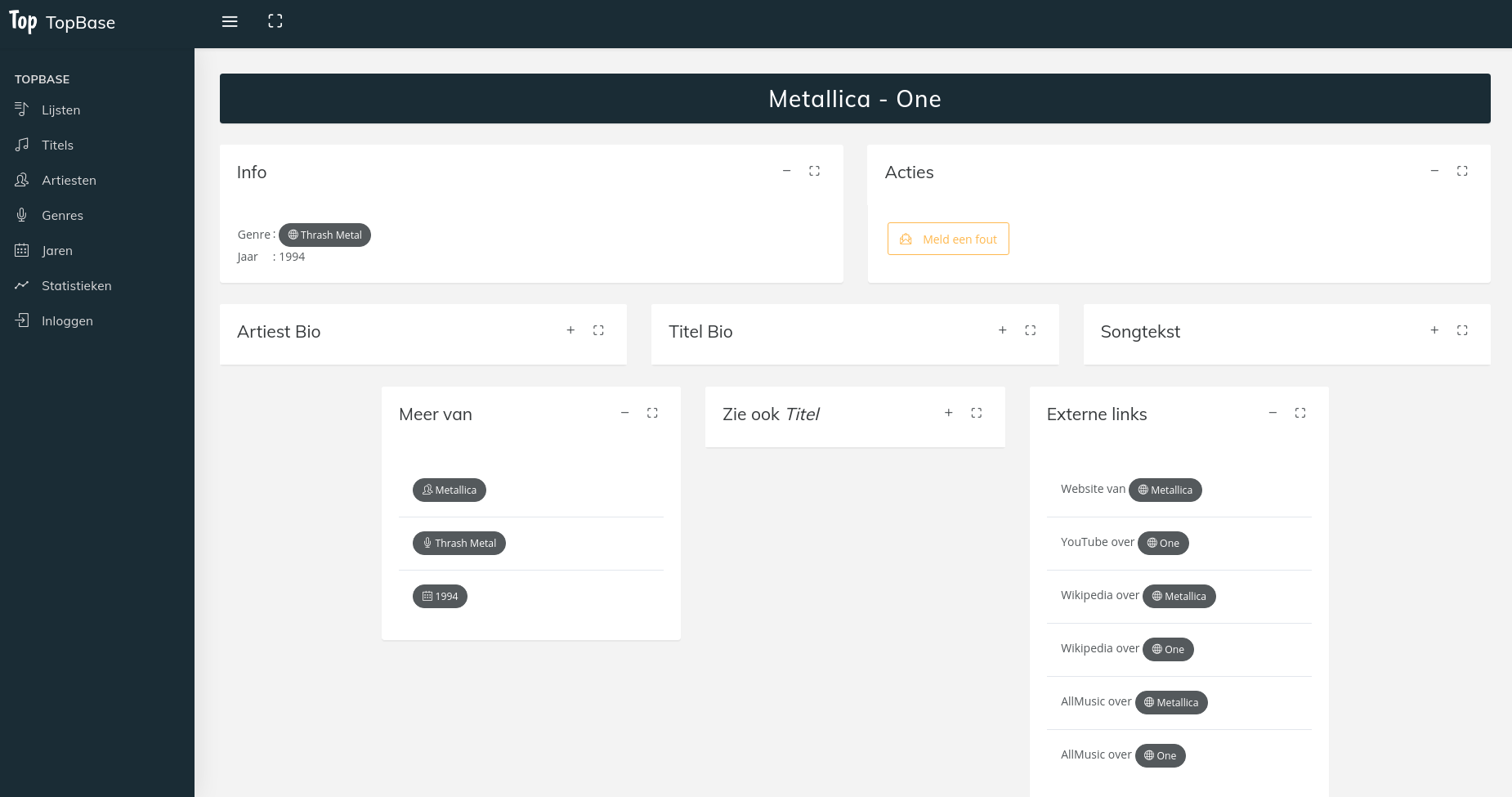Click the Lijsten list icon
Screen dimensions: 1512x797
[x=22, y=109]
